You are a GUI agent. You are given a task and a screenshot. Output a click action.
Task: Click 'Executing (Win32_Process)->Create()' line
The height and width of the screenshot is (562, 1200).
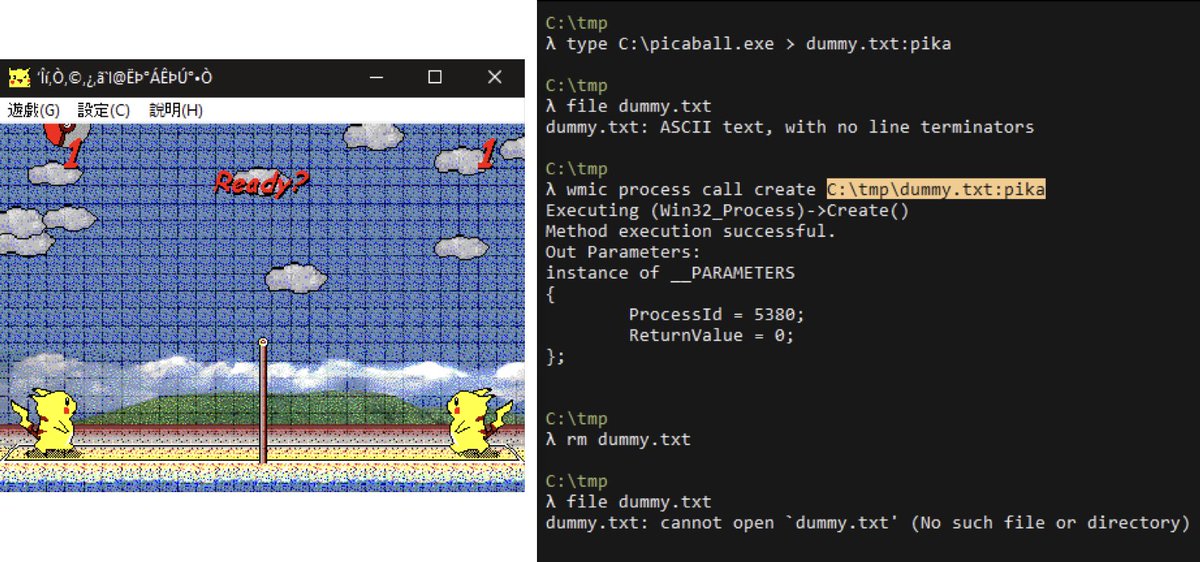(726, 210)
